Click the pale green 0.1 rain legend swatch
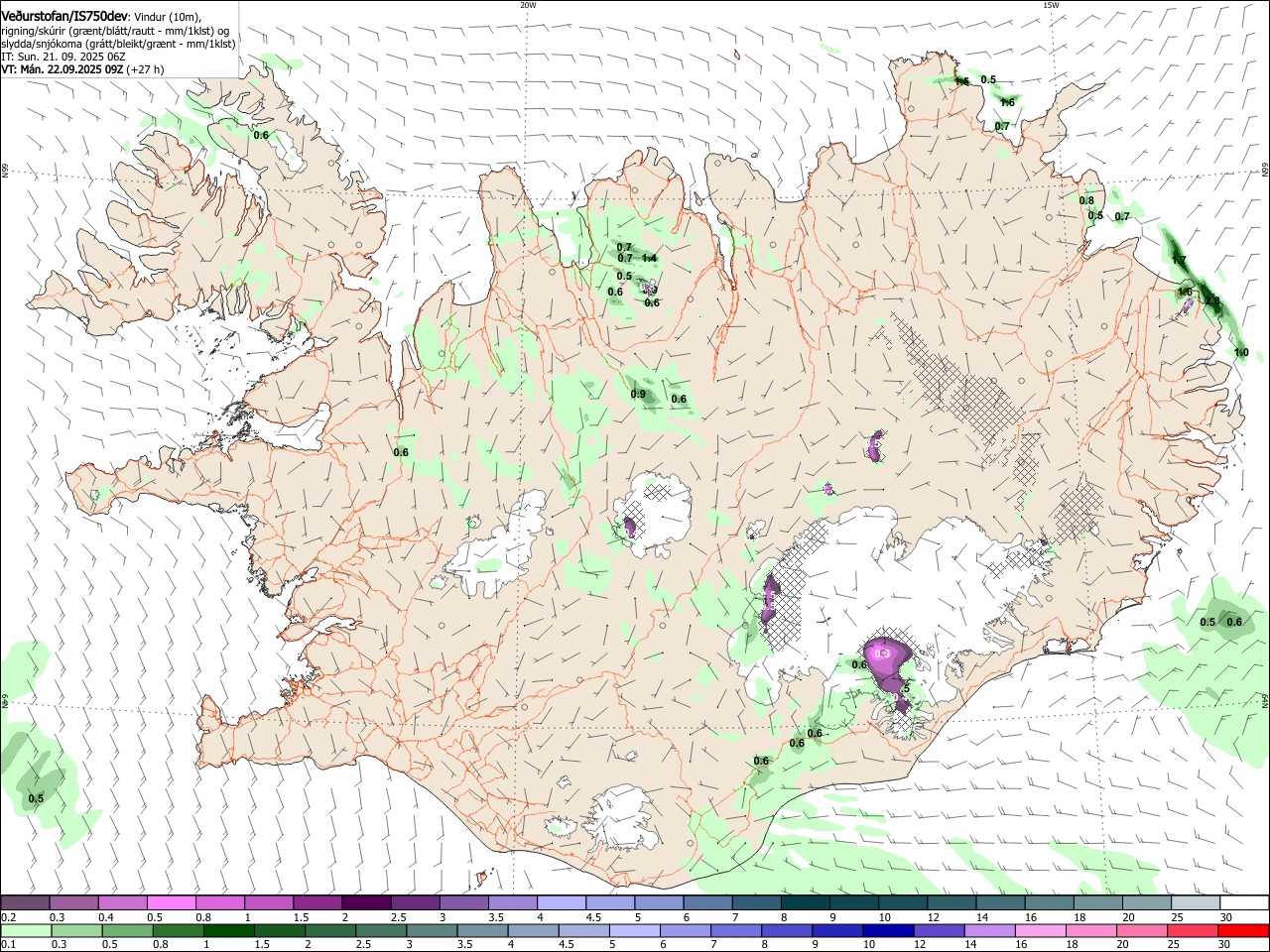 tap(25, 930)
